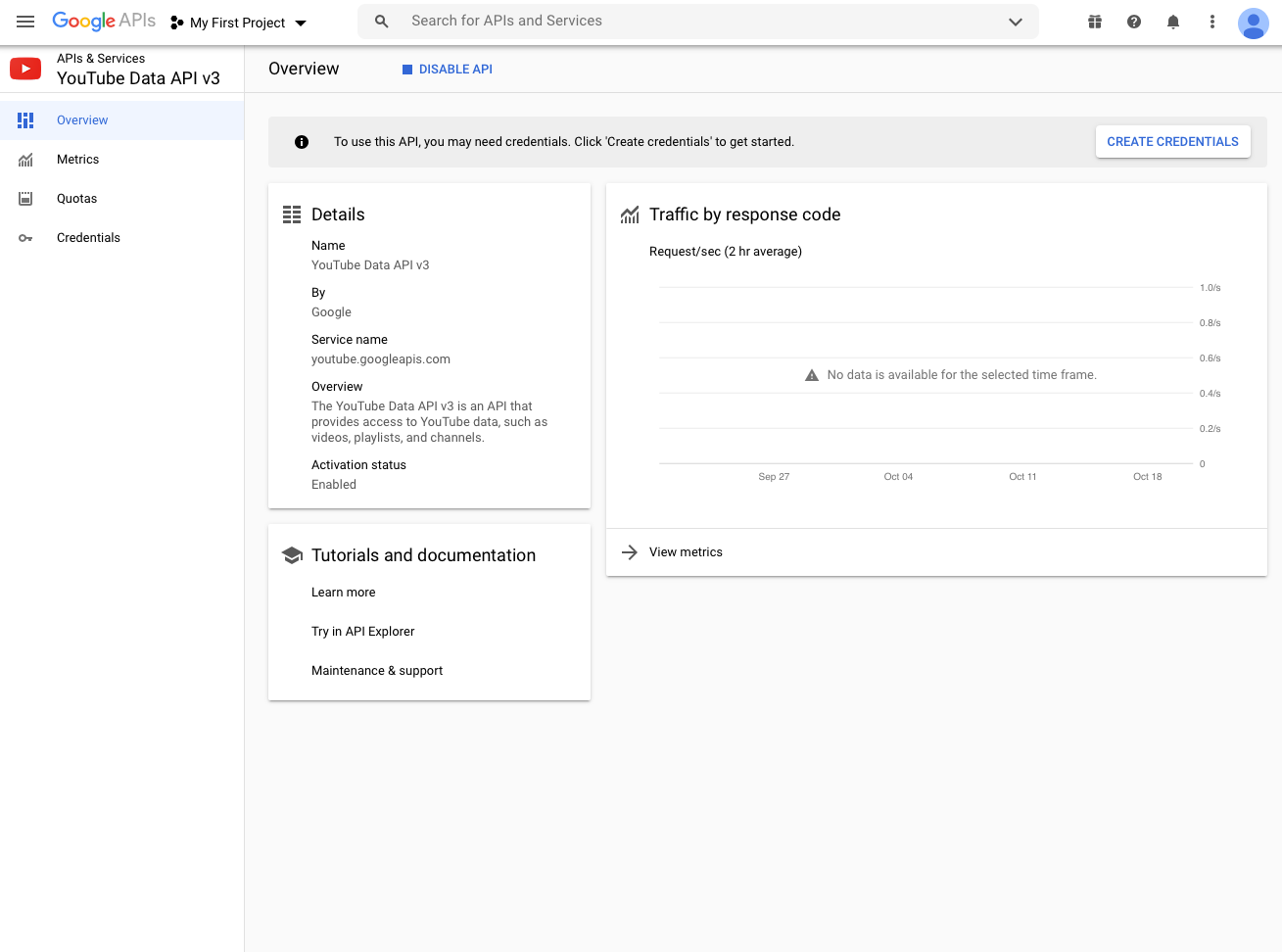Click the Request/sec (2 hr average) label
1282x952 pixels.
[x=726, y=252]
